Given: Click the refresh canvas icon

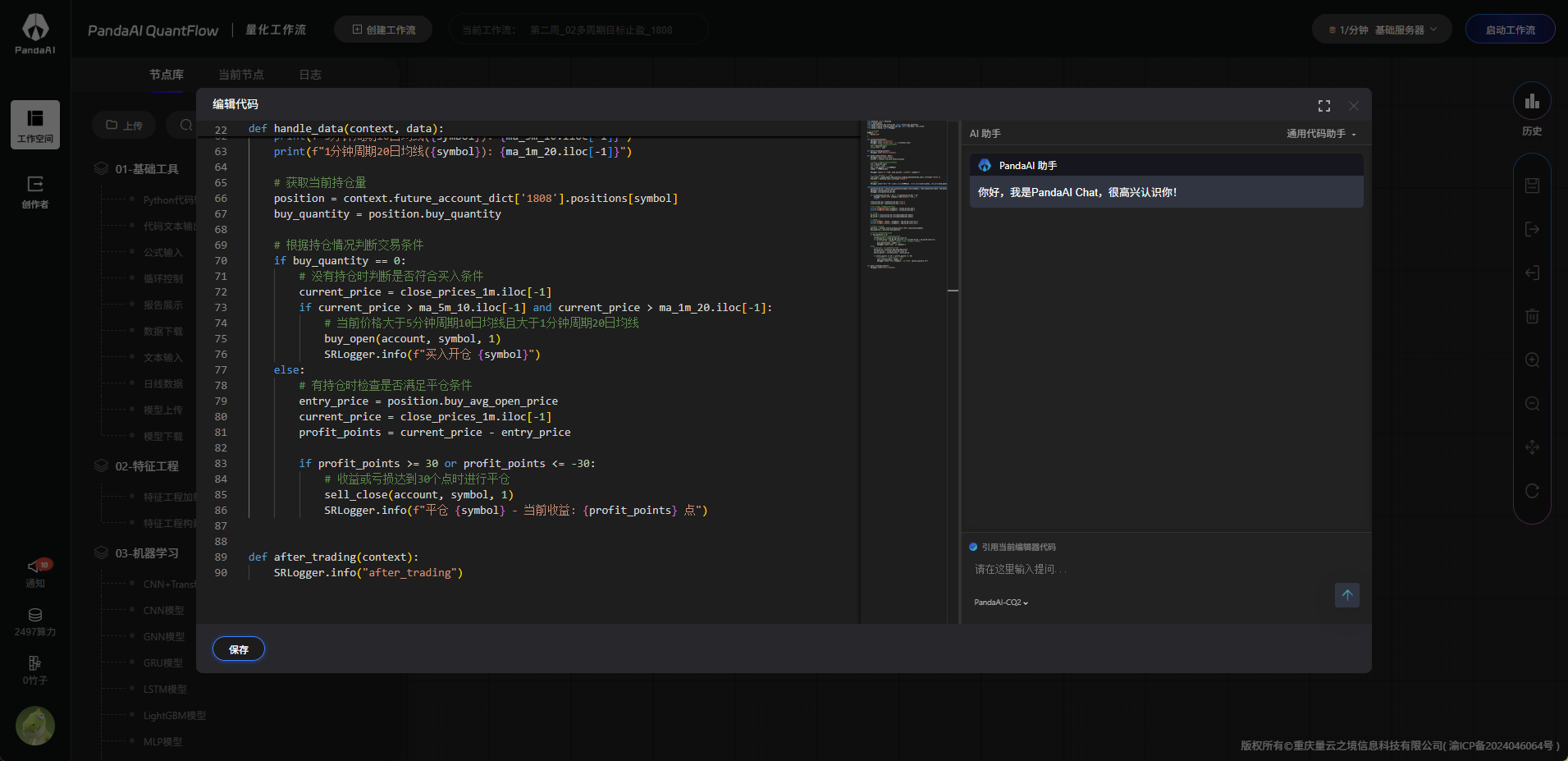Looking at the screenshot, I should 1532,491.
